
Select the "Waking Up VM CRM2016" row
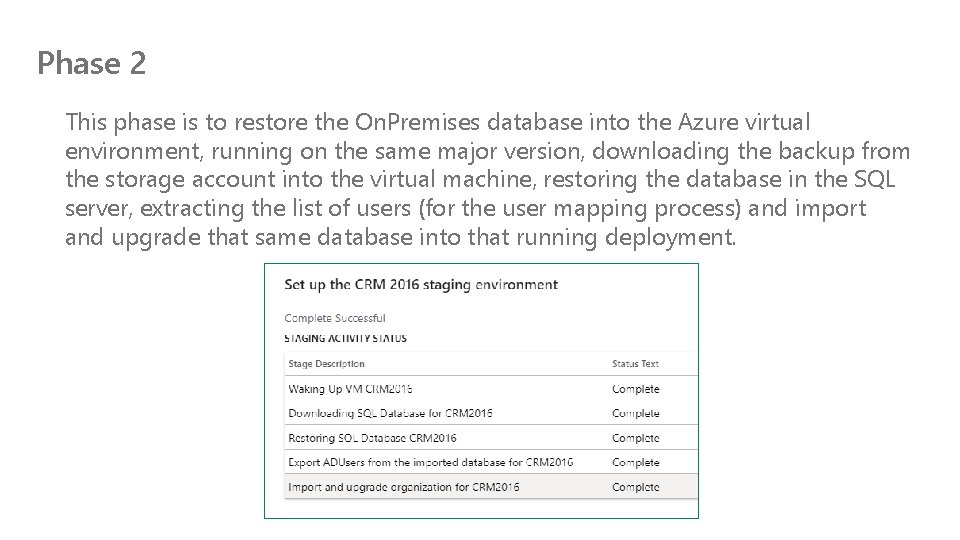click(350, 389)
